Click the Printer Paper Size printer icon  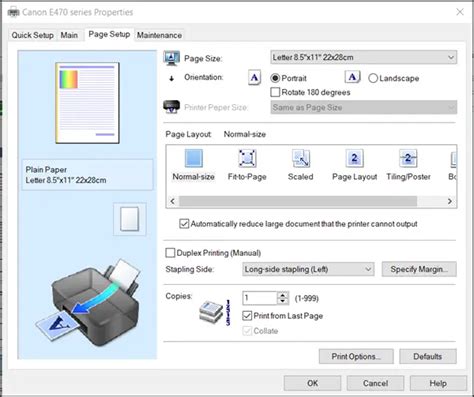[172, 107]
